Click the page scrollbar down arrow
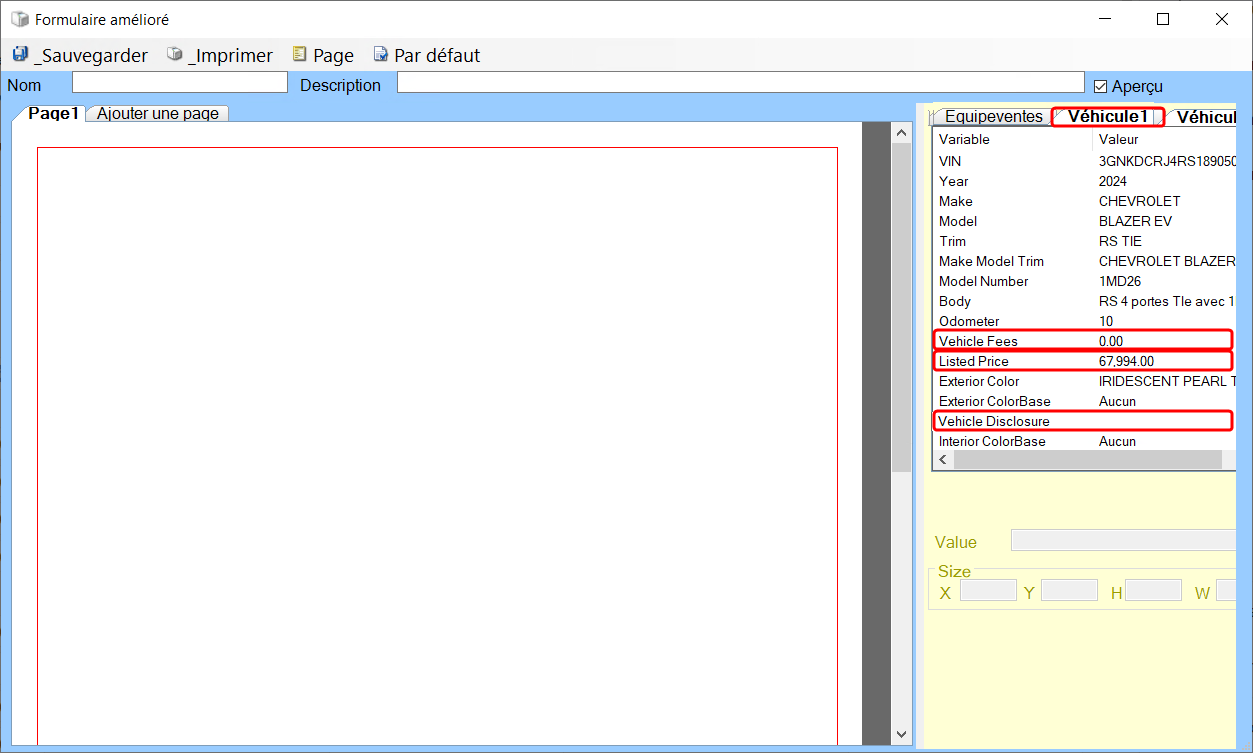1253x753 pixels. [x=901, y=734]
